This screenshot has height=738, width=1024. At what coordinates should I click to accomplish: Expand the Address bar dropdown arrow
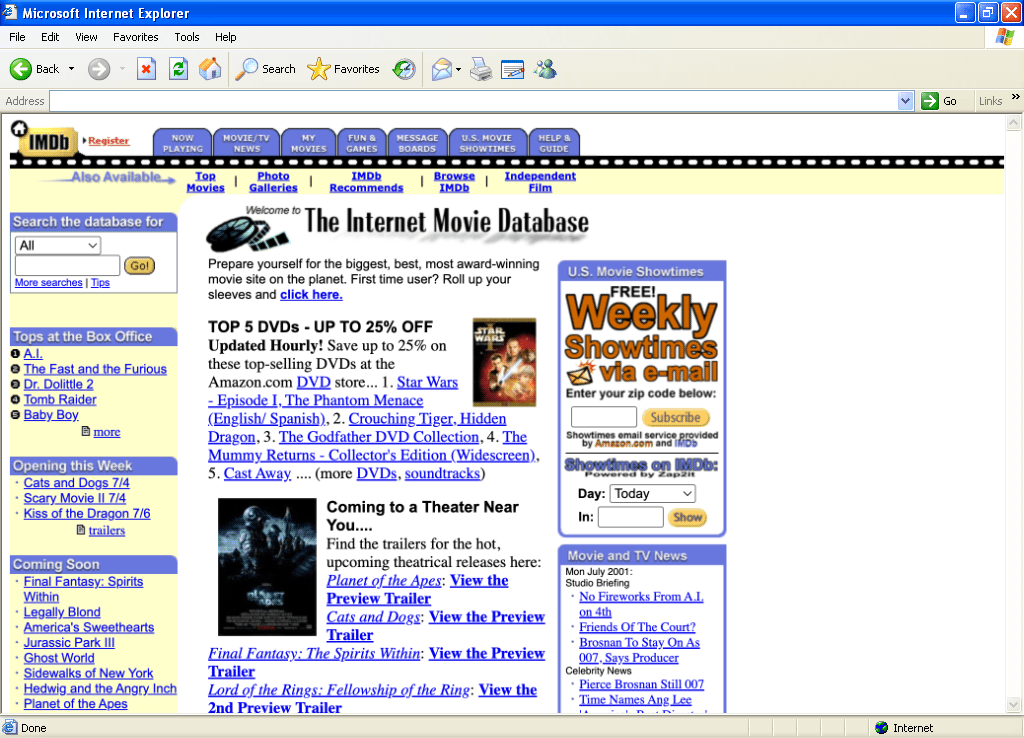click(905, 101)
